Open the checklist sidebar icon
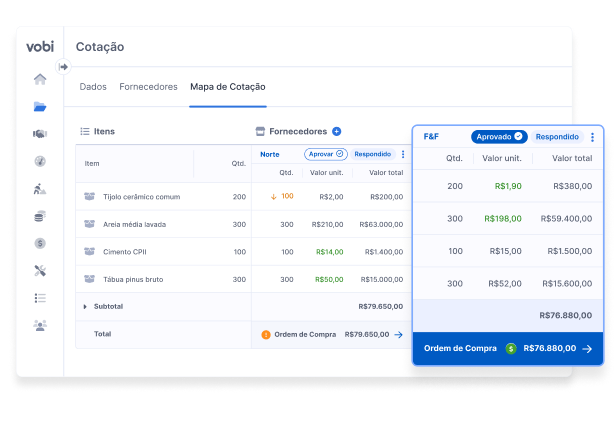The width and height of the screenshot is (616, 435). (x=40, y=298)
